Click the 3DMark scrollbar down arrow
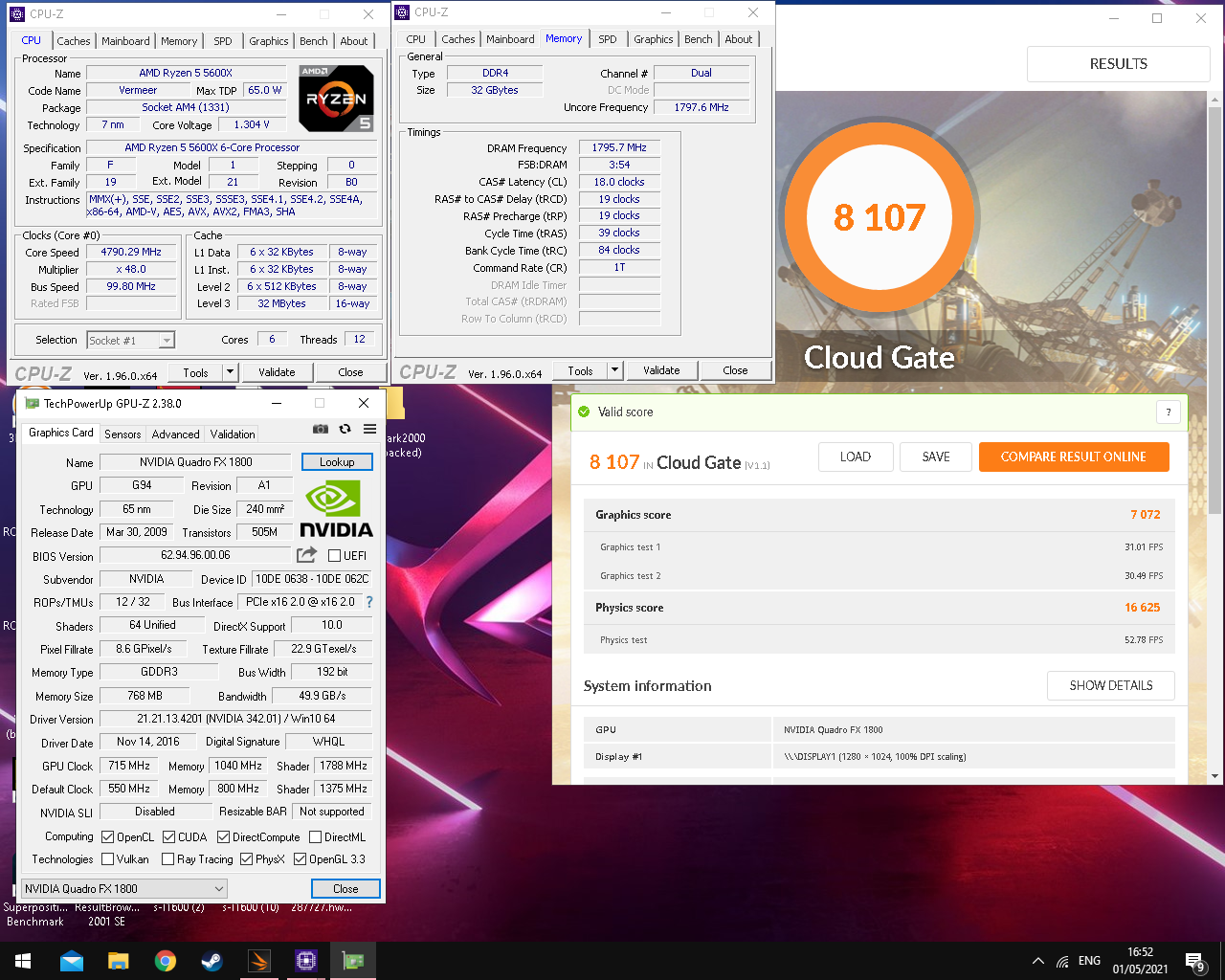Viewport: 1225px width, 980px height. (1215, 776)
